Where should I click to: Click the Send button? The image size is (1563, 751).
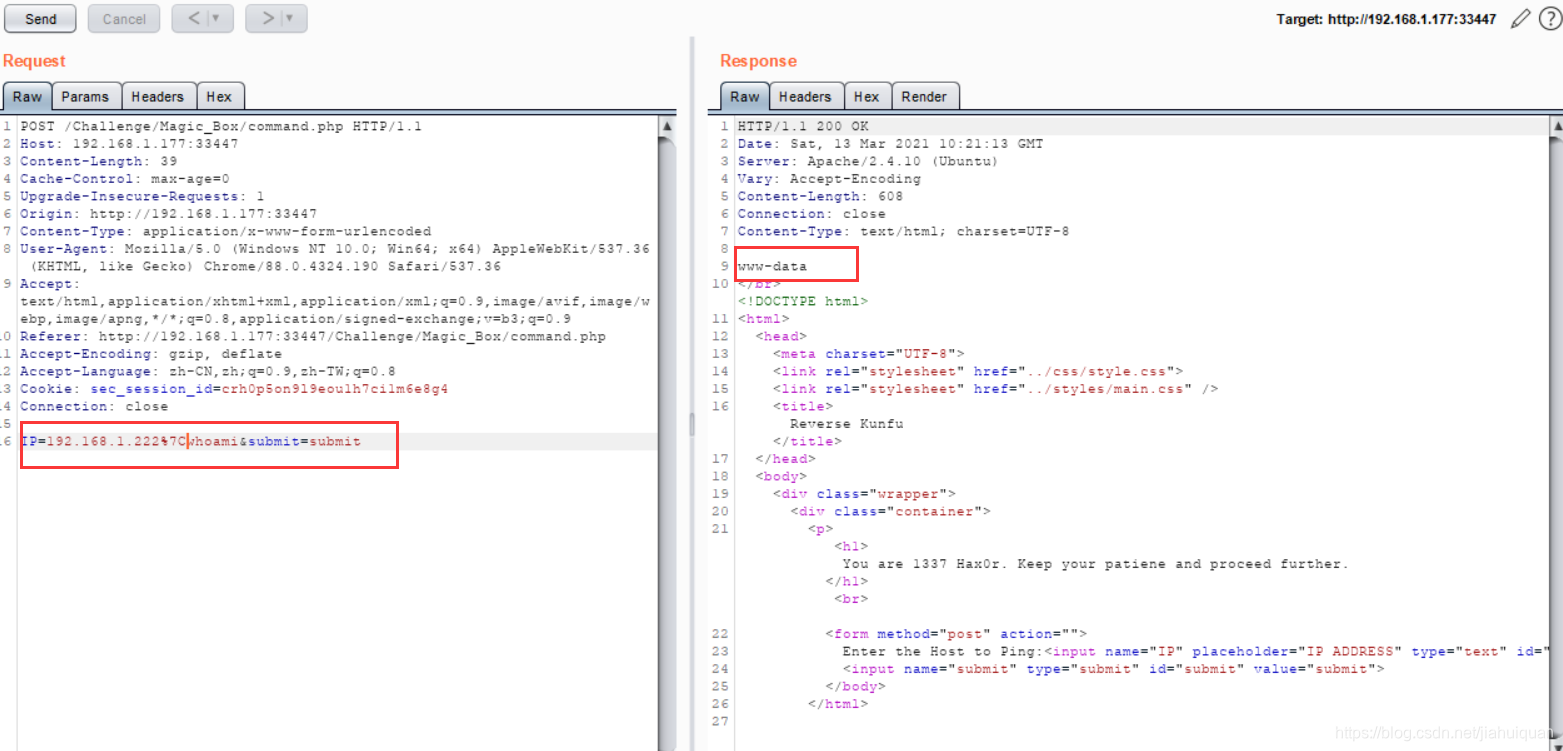41,19
